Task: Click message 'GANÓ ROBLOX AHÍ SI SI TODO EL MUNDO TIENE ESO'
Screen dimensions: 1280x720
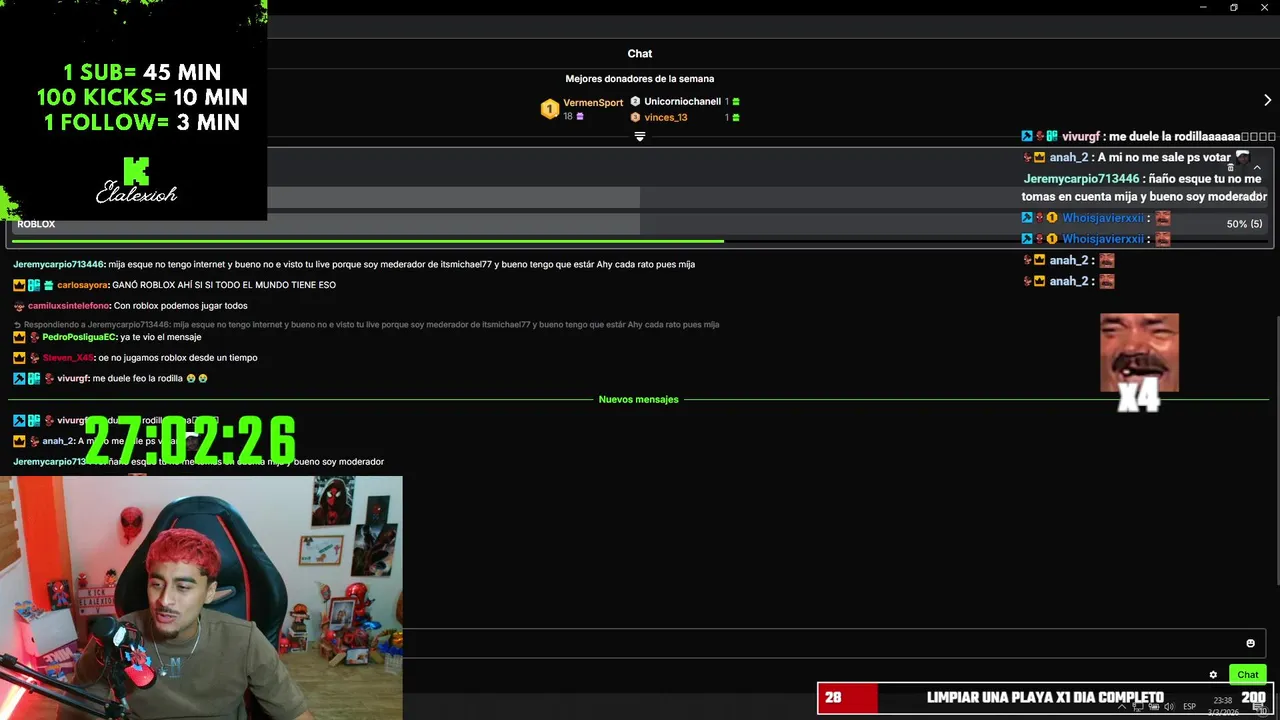Action: click(x=224, y=285)
